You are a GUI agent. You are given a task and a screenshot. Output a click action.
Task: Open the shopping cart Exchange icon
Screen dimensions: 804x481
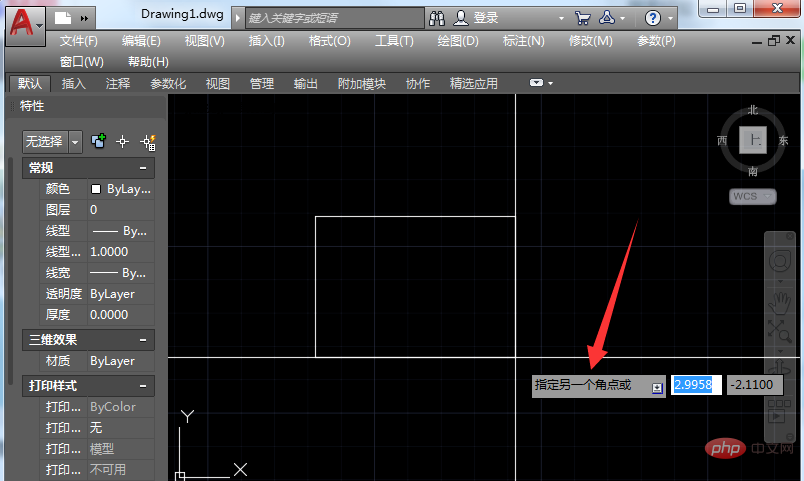(x=582, y=18)
